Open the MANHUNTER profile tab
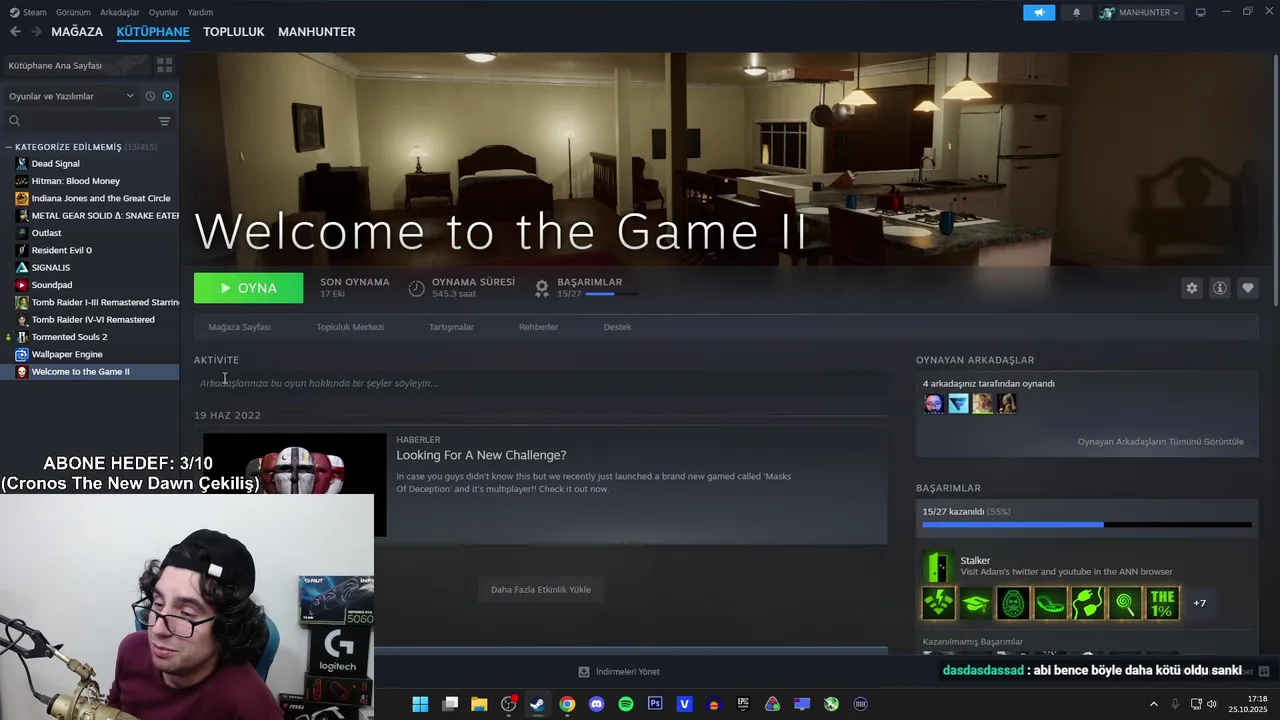The width and height of the screenshot is (1280, 720). point(317,32)
